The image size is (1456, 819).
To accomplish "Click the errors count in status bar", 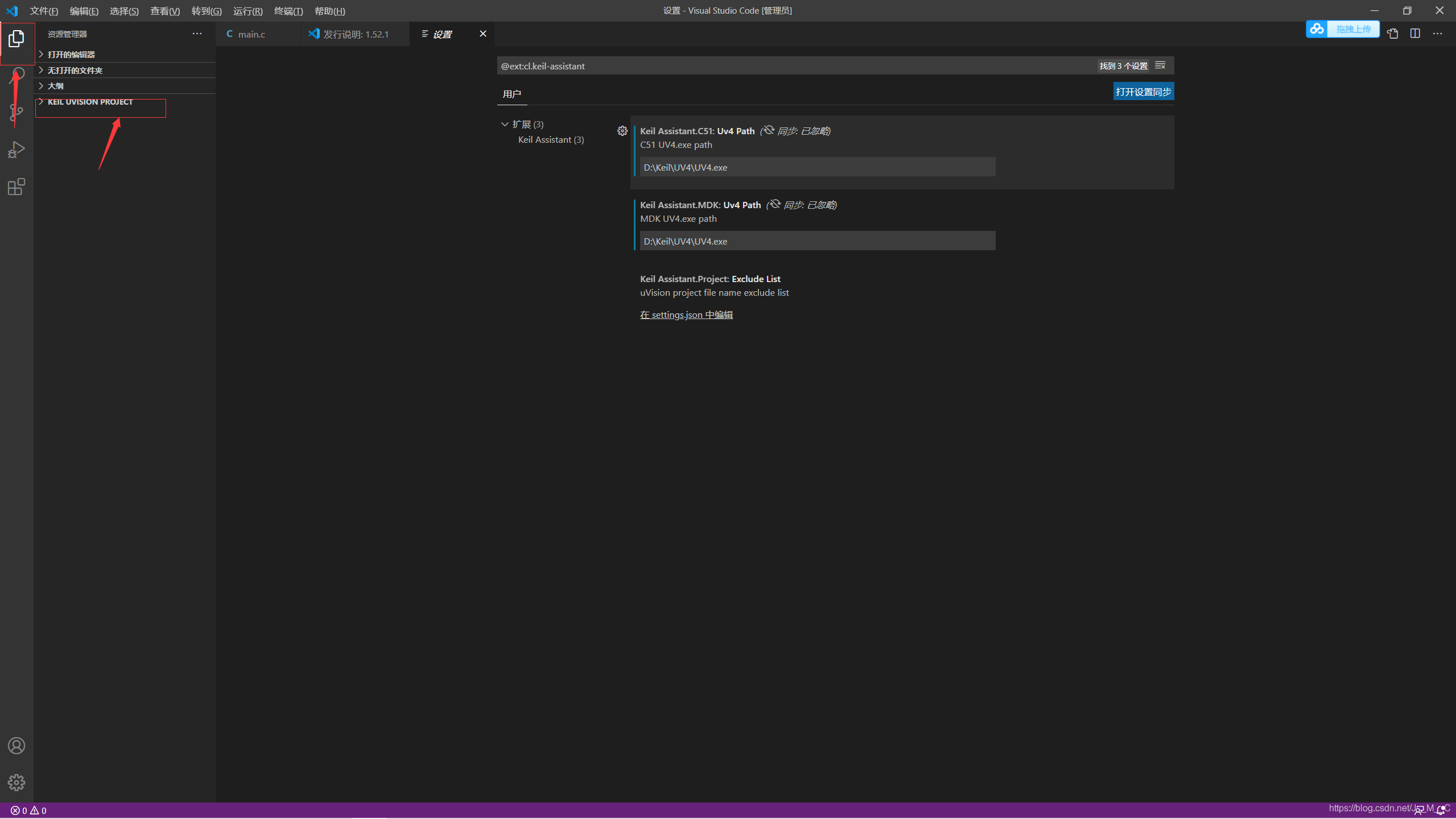I will tap(19, 810).
